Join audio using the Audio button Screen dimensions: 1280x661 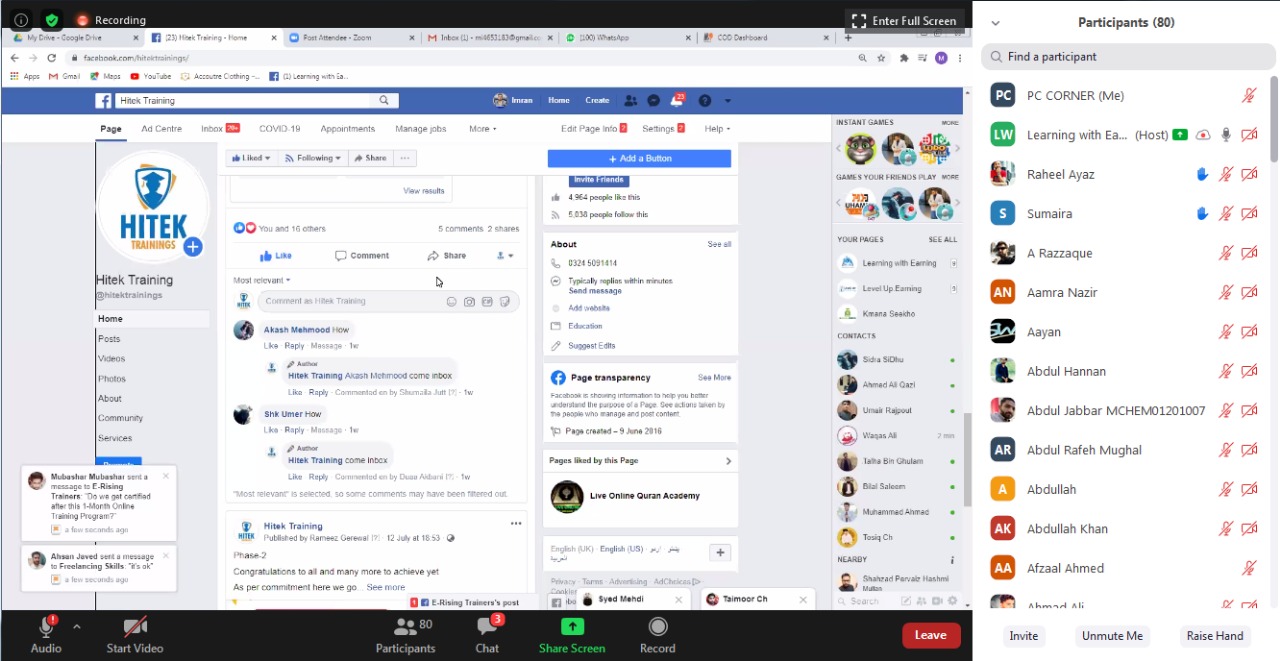46,635
